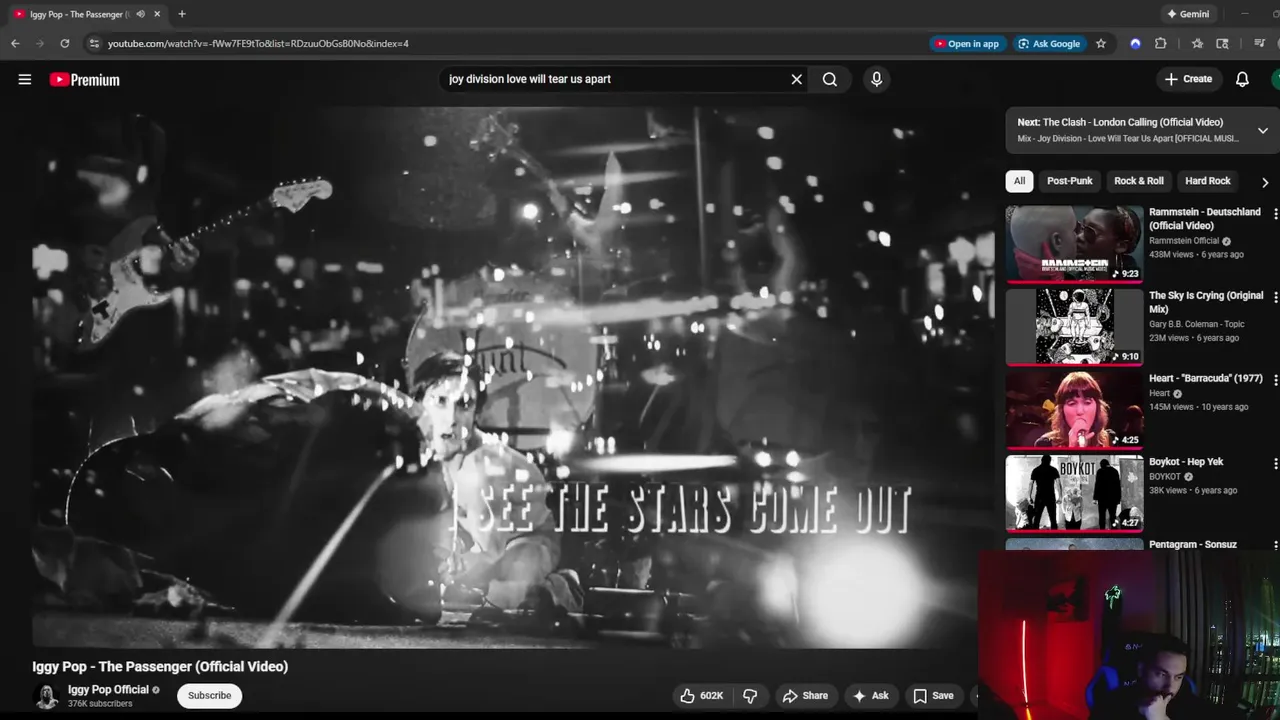The width and height of the screenshot is (1280, 720).
Task: Open site information icon in address bar
Action: tap(94, 43)
